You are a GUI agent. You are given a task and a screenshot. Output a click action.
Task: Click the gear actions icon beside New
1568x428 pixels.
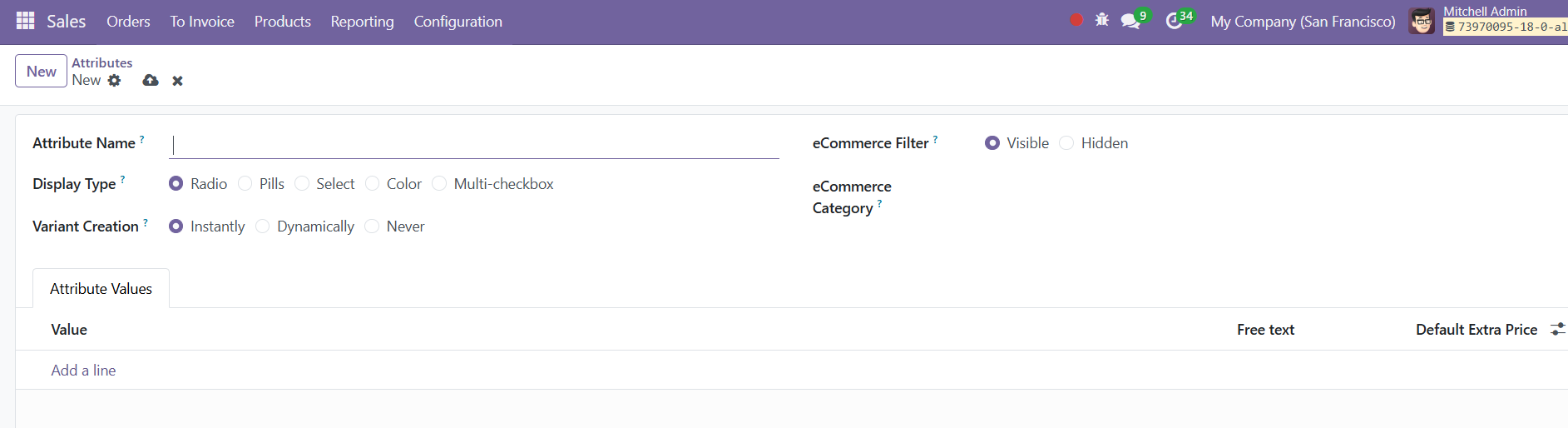point(115,80)
